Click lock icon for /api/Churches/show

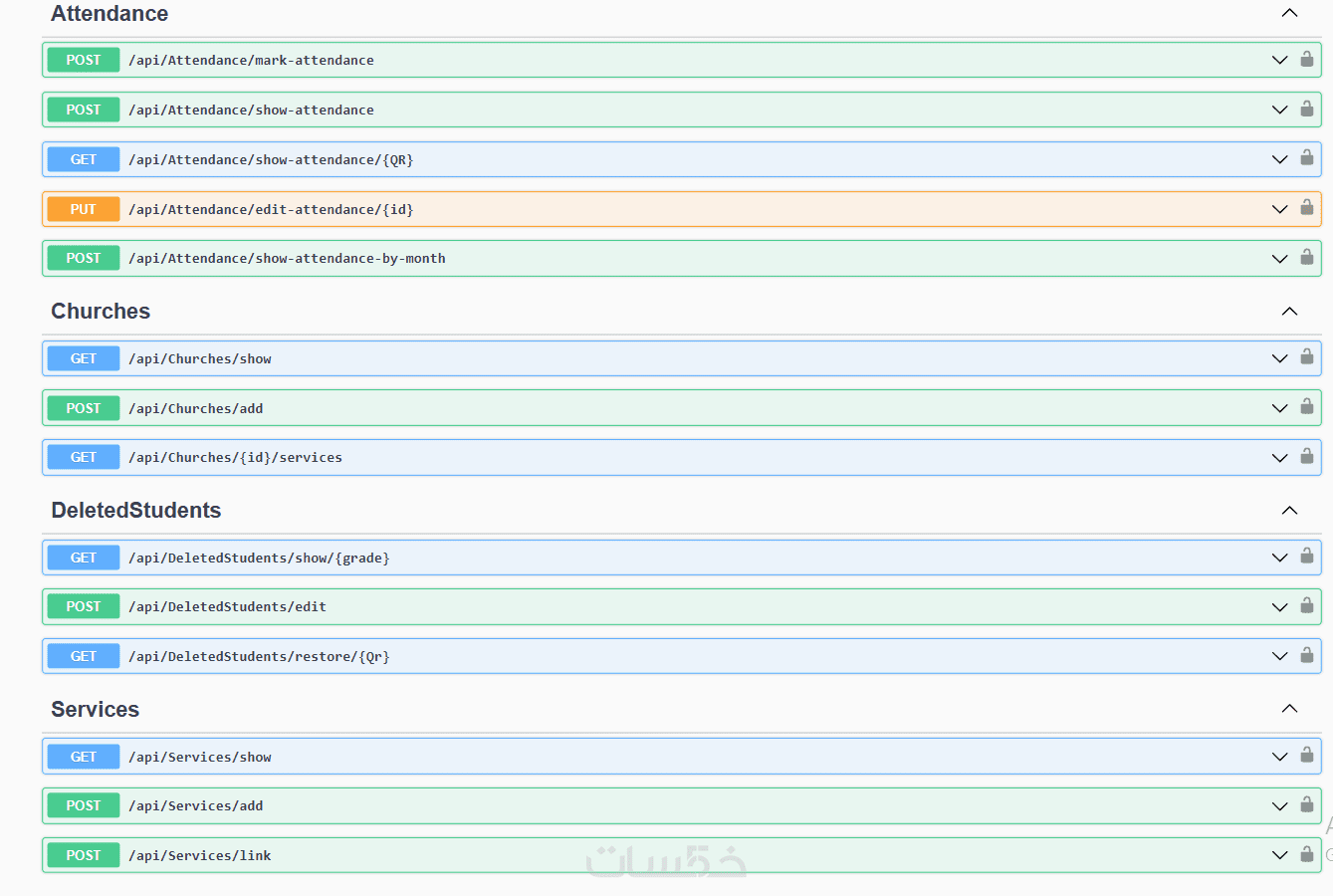pos(1307,357)
